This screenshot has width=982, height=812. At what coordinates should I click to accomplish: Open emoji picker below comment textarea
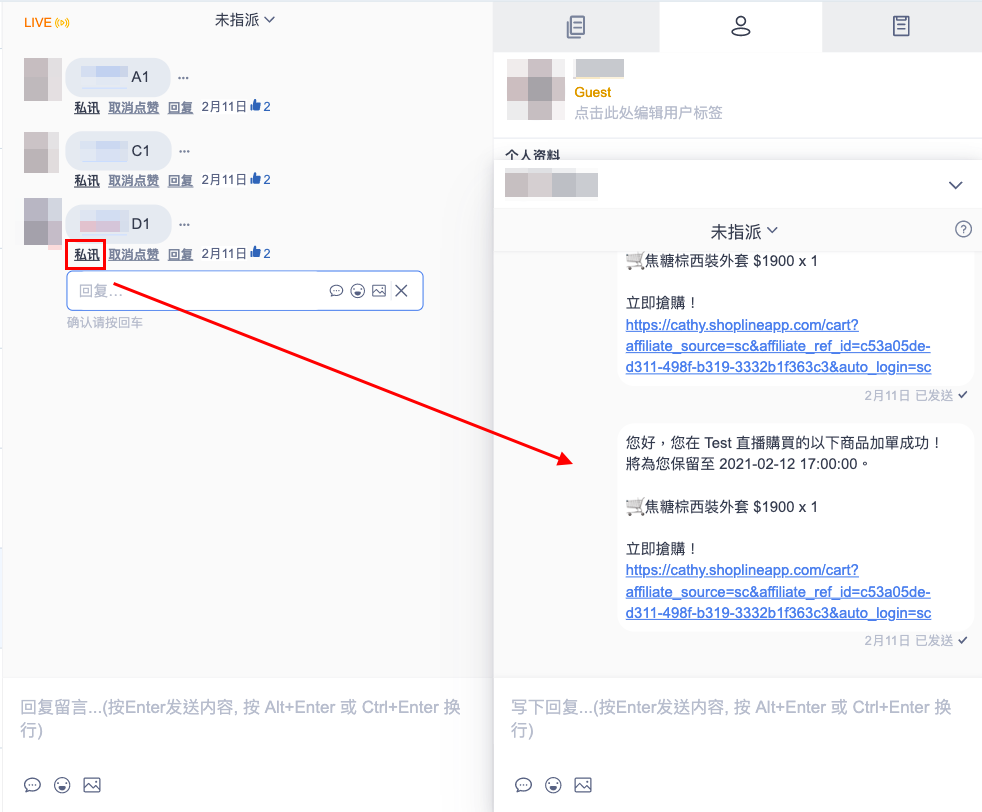[x=62, y=785]
